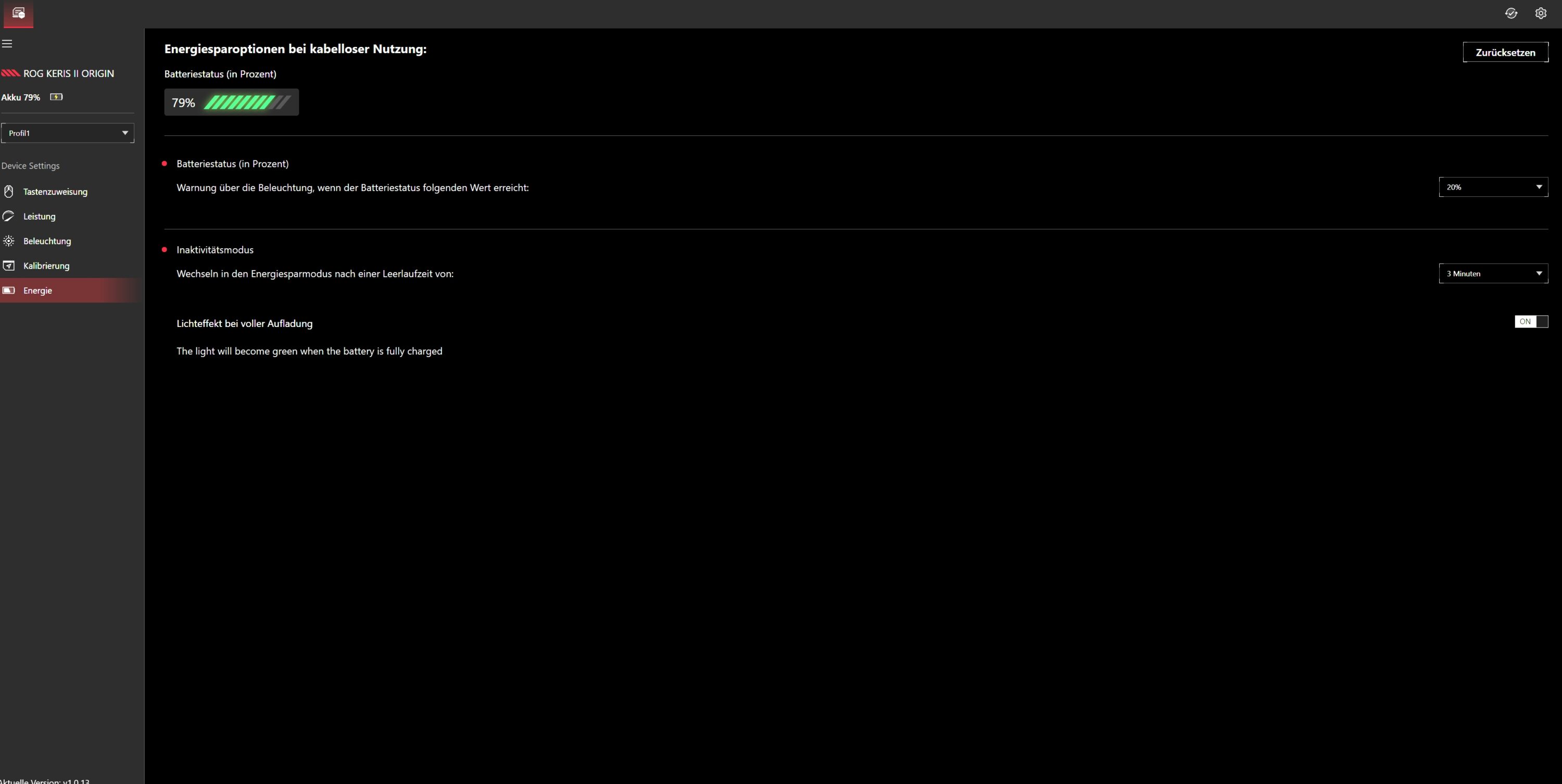Click the ROG KERIS II ORIGIN device name
The image size is (1562, 784).
point(69,73)
